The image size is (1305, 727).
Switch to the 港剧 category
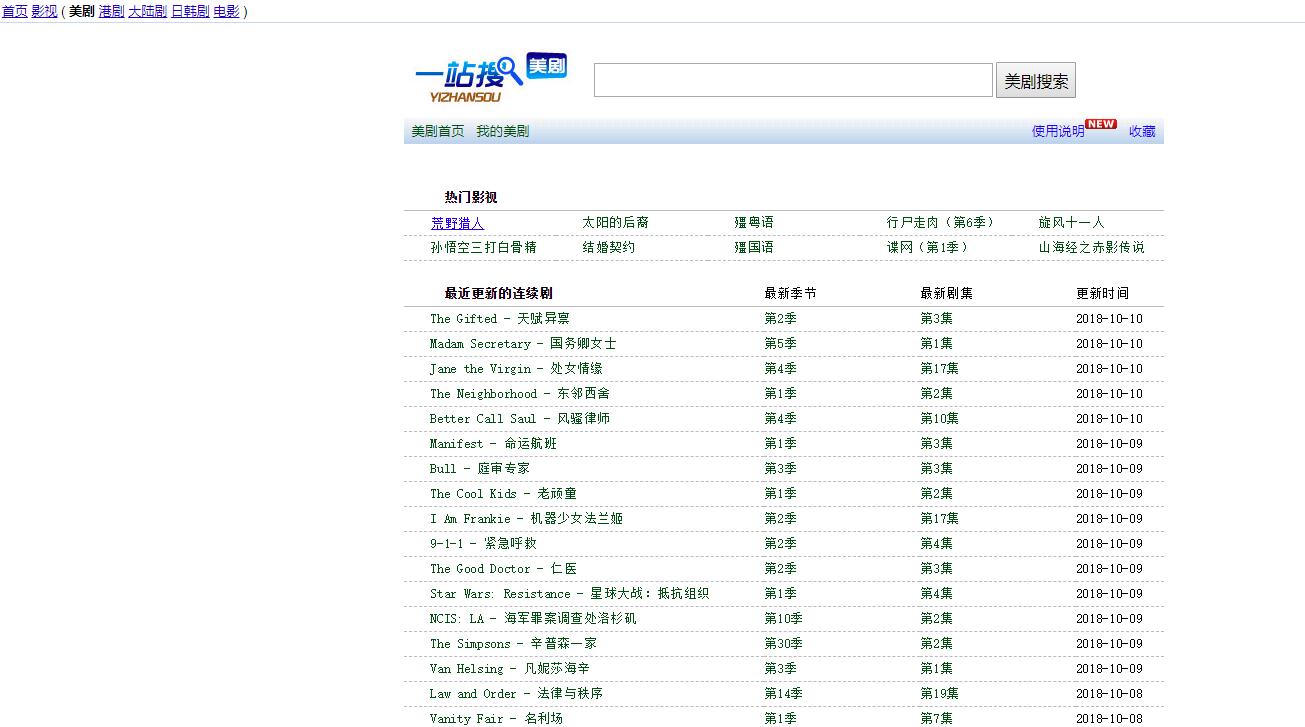pos(111,12)
